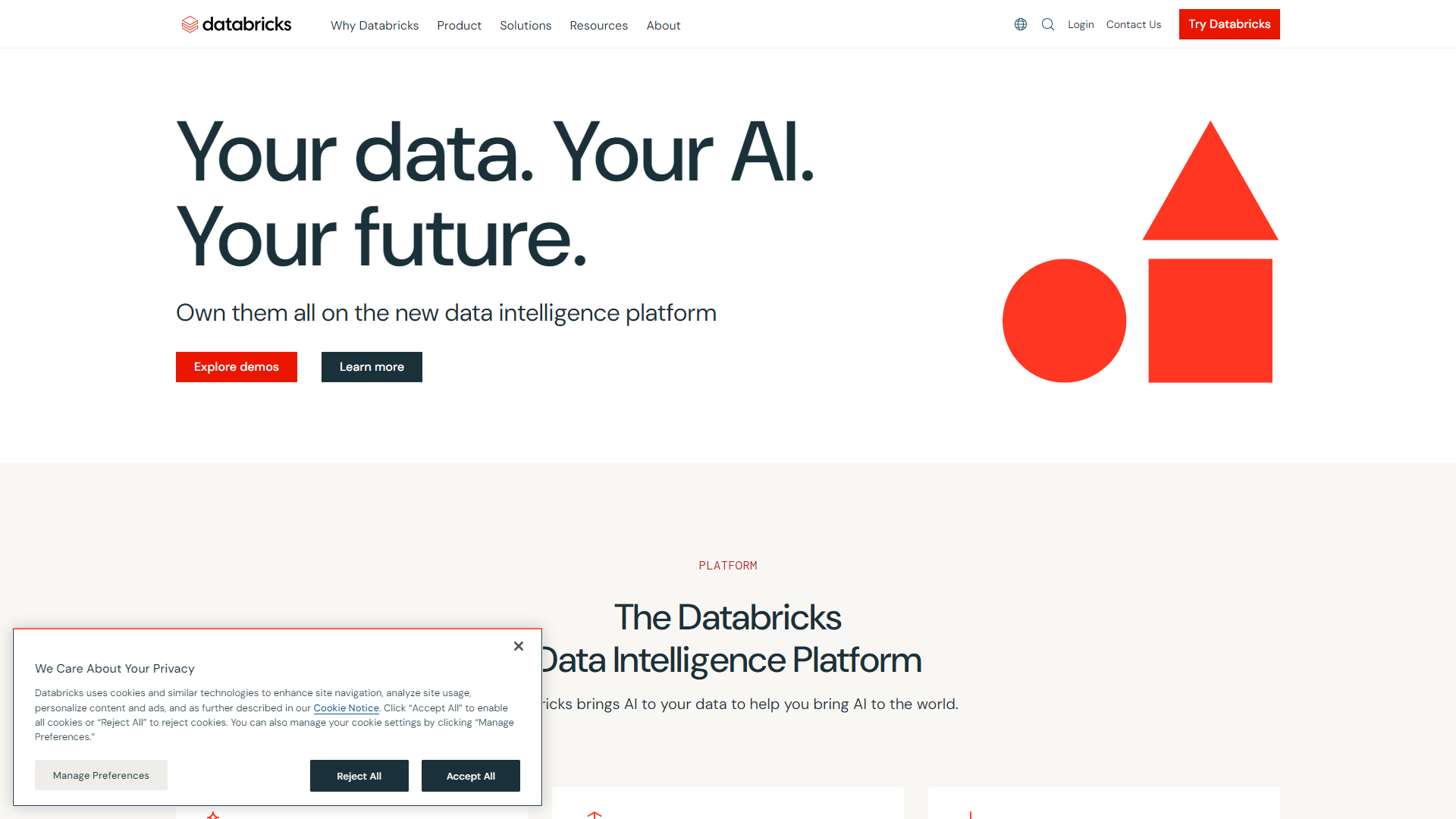Open the Resources menu

tap(597, 24)
